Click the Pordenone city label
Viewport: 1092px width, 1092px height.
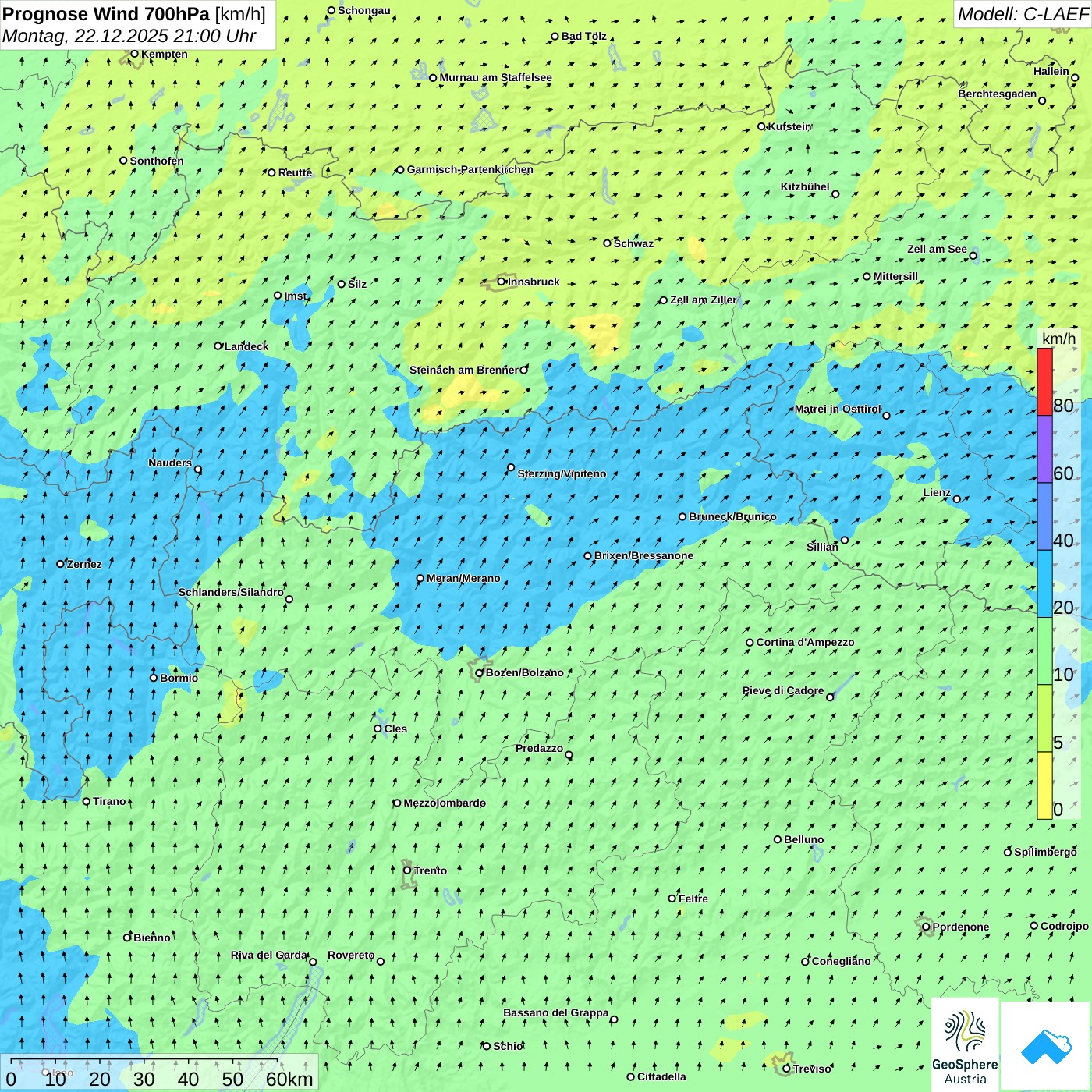(x=961, y=927)
